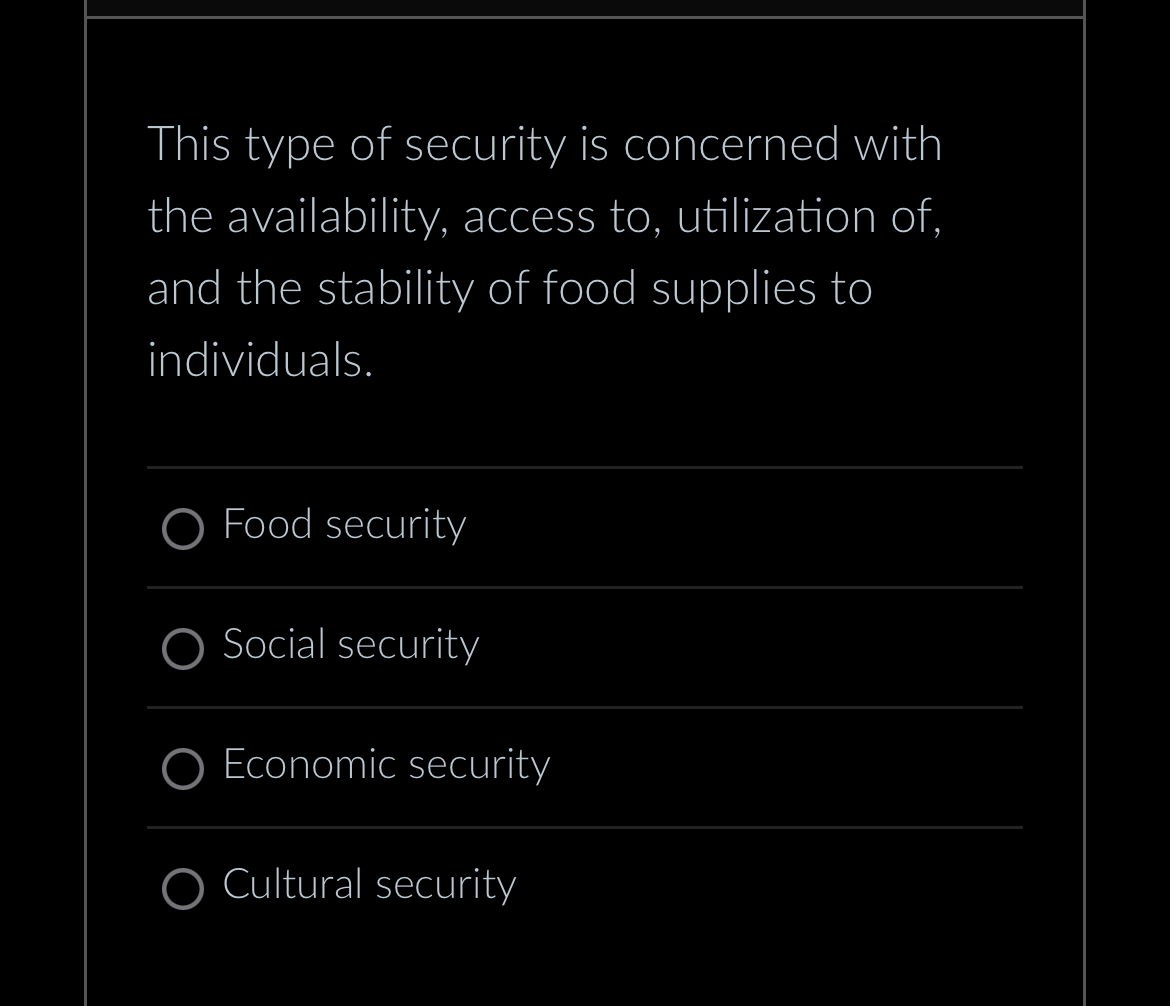
Task: Click the Social security option label
Action: click(x=351, y=645)
